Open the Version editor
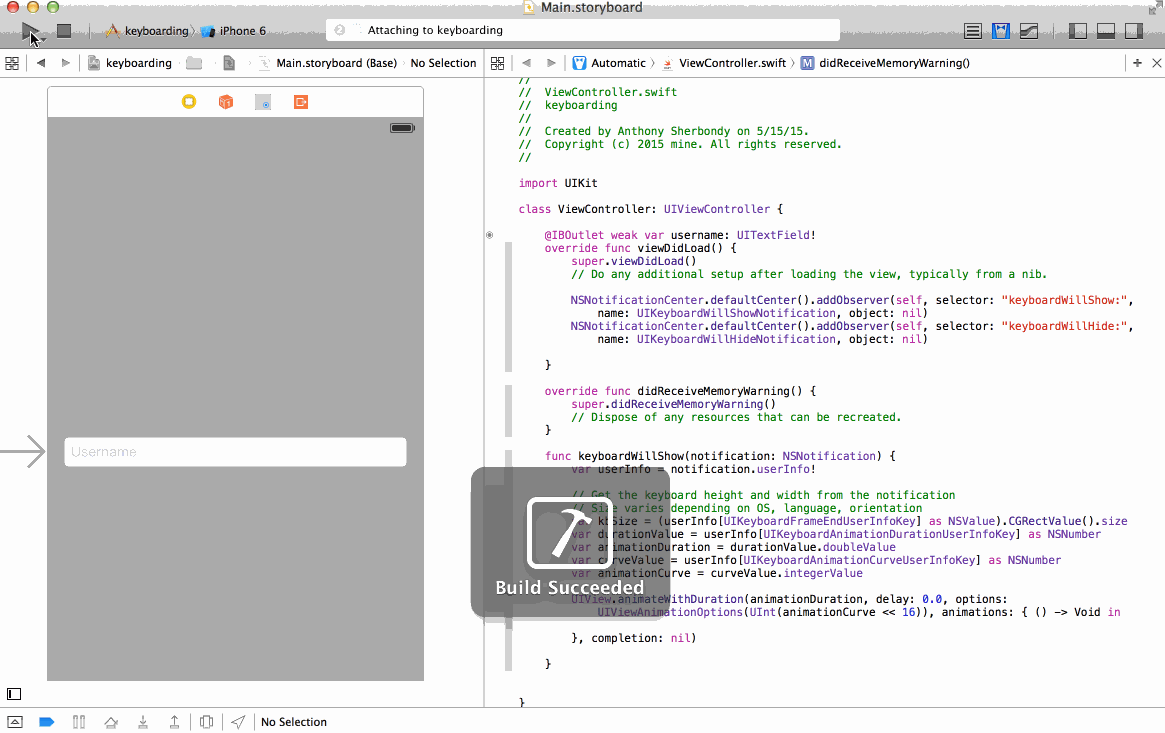This screenshot has width=1165, height=733. [1029, 31]
